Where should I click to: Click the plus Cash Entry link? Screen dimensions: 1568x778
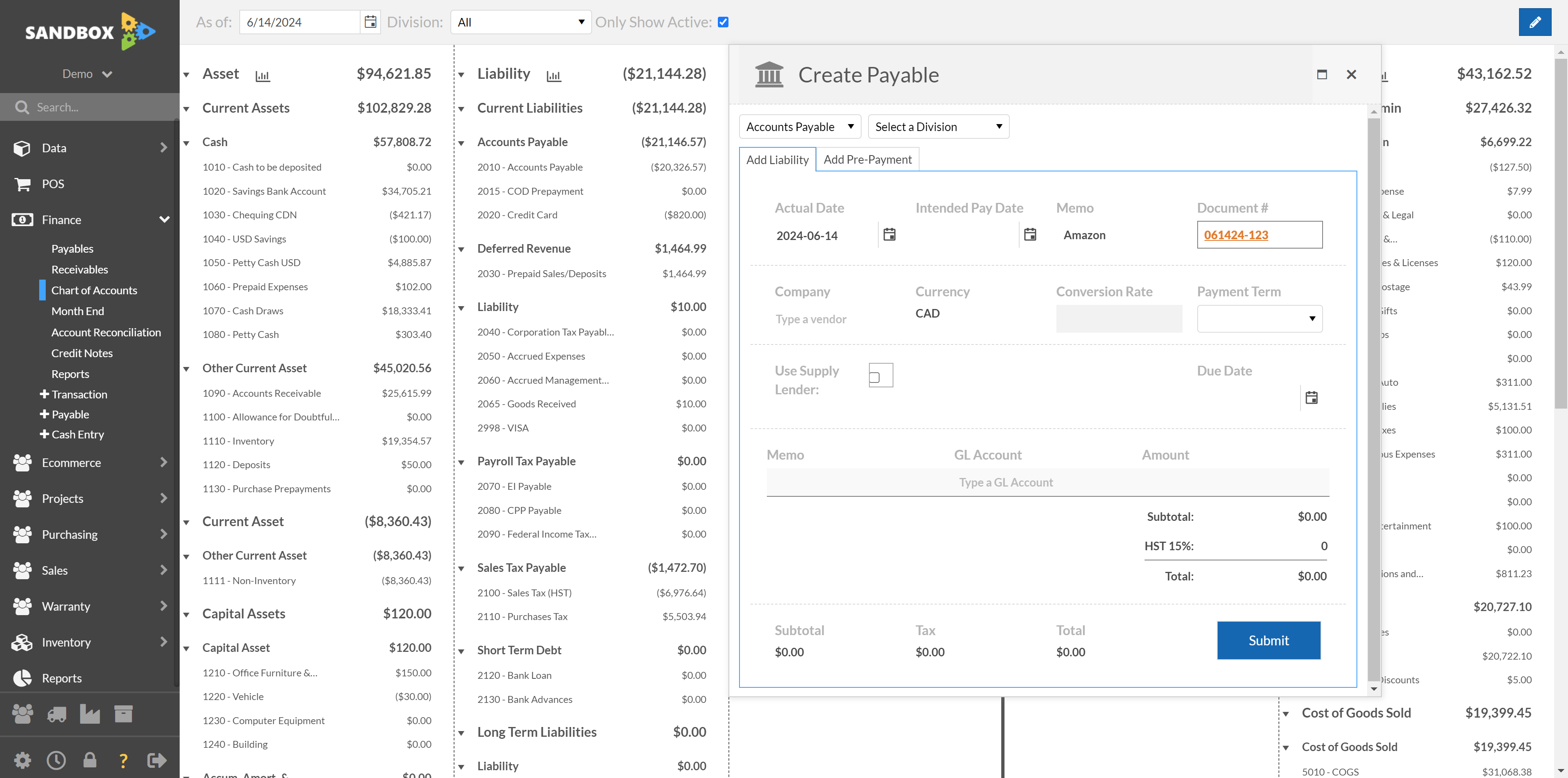(71, 434)
